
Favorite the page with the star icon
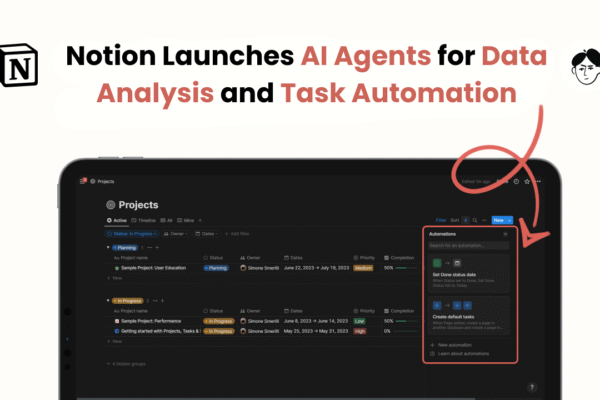pos(527,181)
